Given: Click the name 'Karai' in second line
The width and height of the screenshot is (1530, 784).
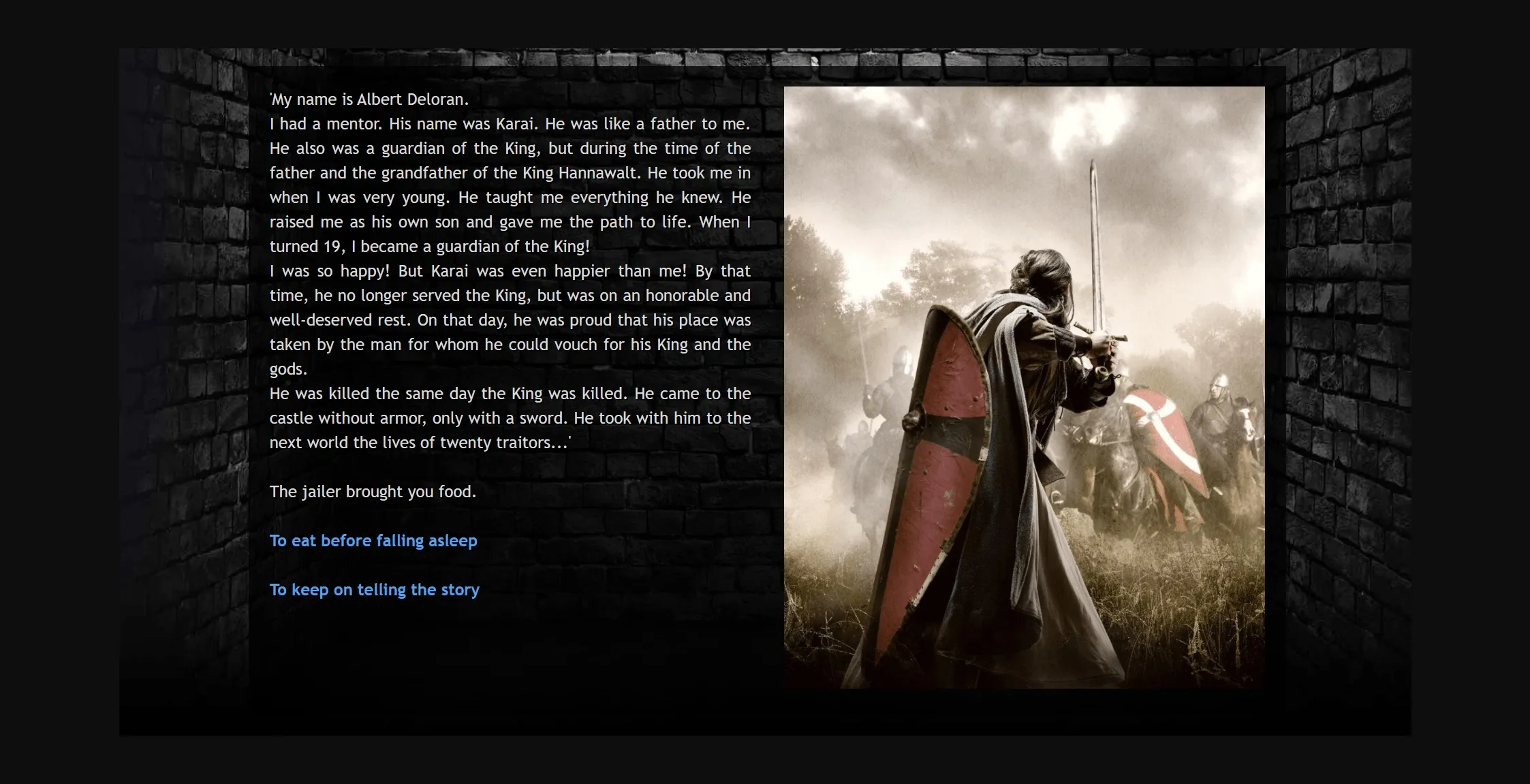Looking at the screenshot, I should click(x=516, y=124).
